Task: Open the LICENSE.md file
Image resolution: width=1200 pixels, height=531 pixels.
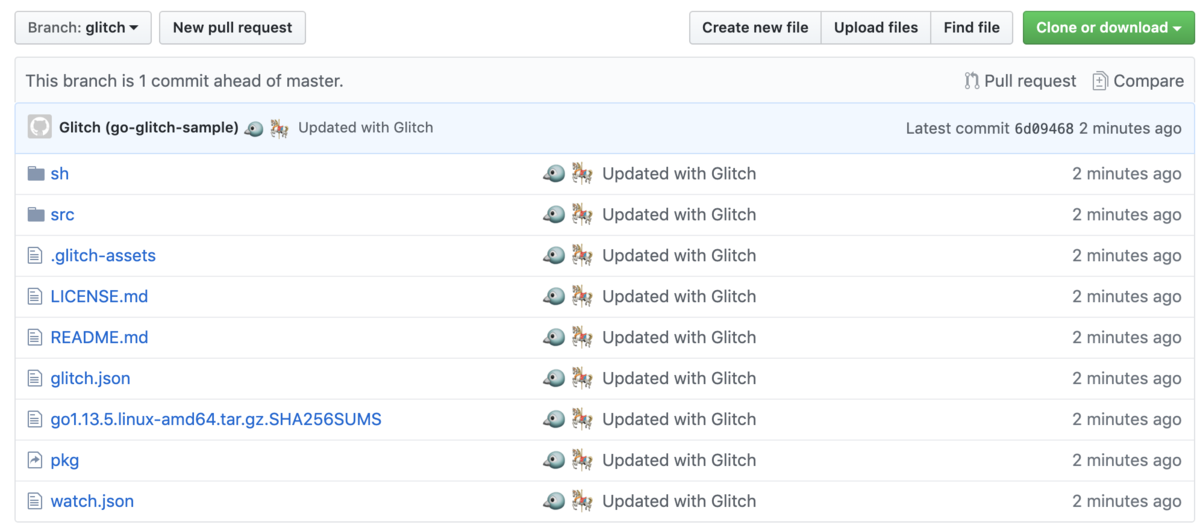Action: (99, 296)
